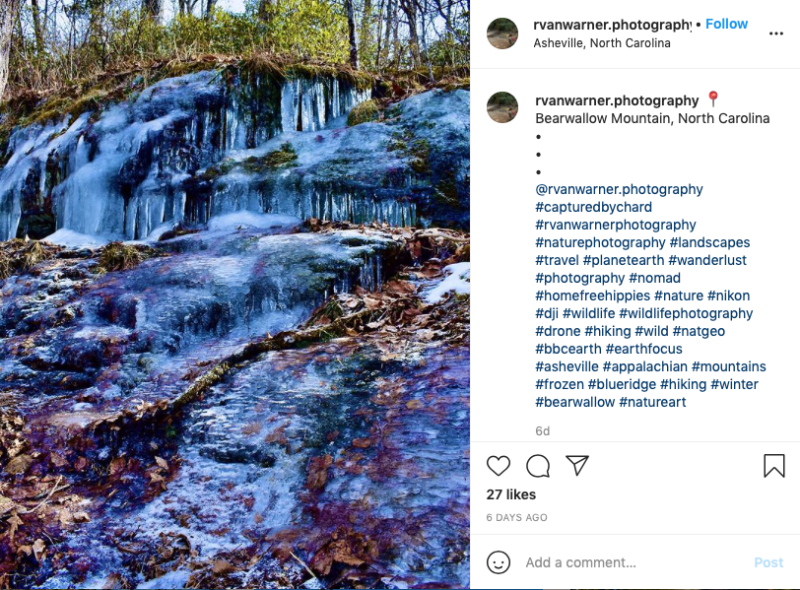Image resolution: width=800 pixels, height=590 pixels.
Task: Open the emoji picker smiley icon
Action: (498, 562)
